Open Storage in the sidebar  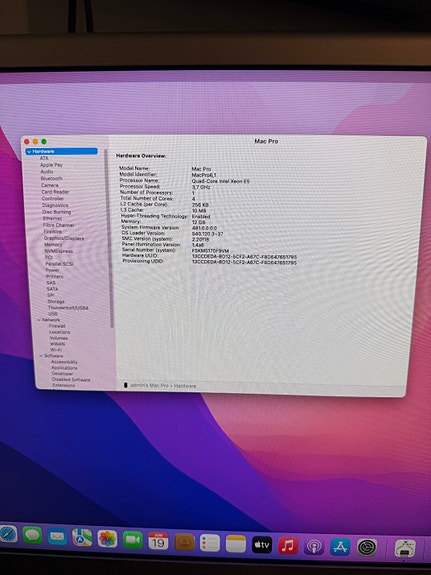tap(56, 301)
